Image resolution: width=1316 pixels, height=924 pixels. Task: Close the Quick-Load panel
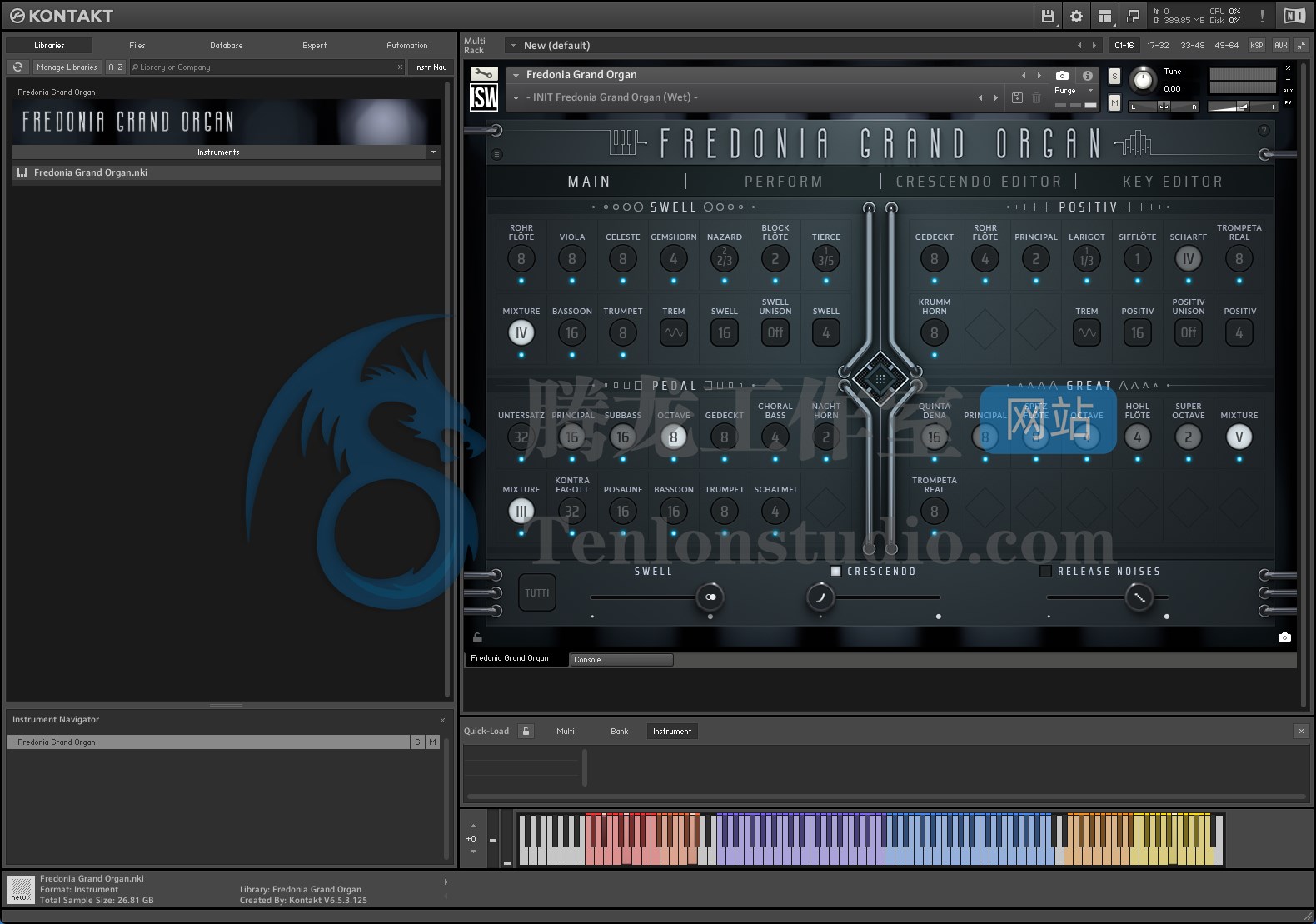[x=1301, y=731]
